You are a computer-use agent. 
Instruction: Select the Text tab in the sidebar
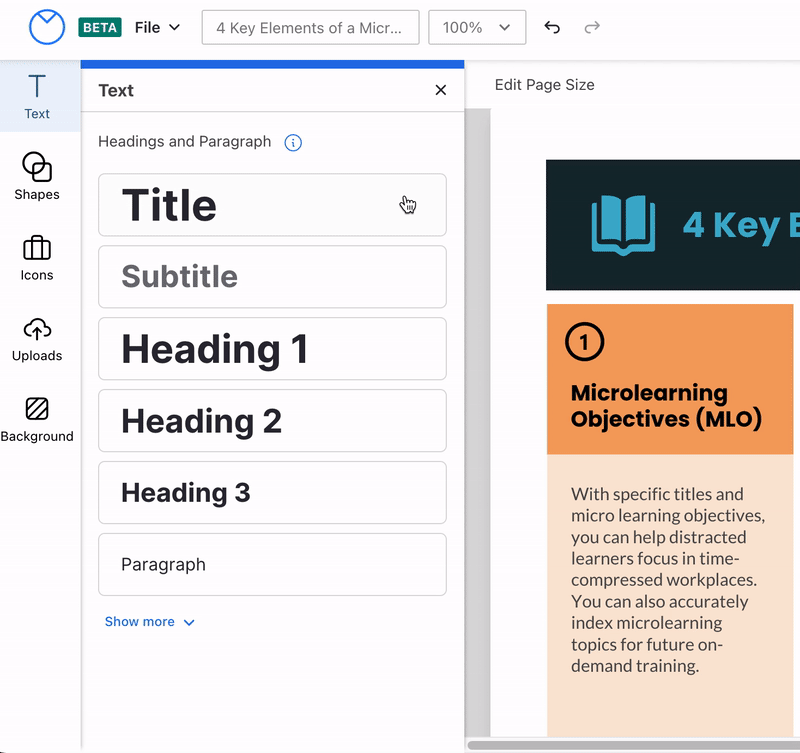pyautogui.click(x=37, y=97)
